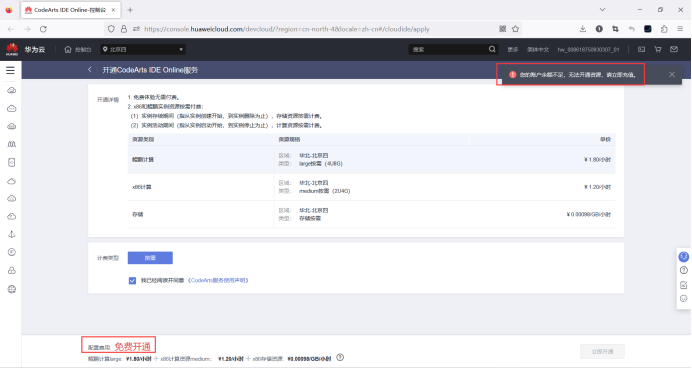The height and width of the screenshot is (368, 692).
Task: Click the Huawei Cloud logo
Action: click(12, 49)
